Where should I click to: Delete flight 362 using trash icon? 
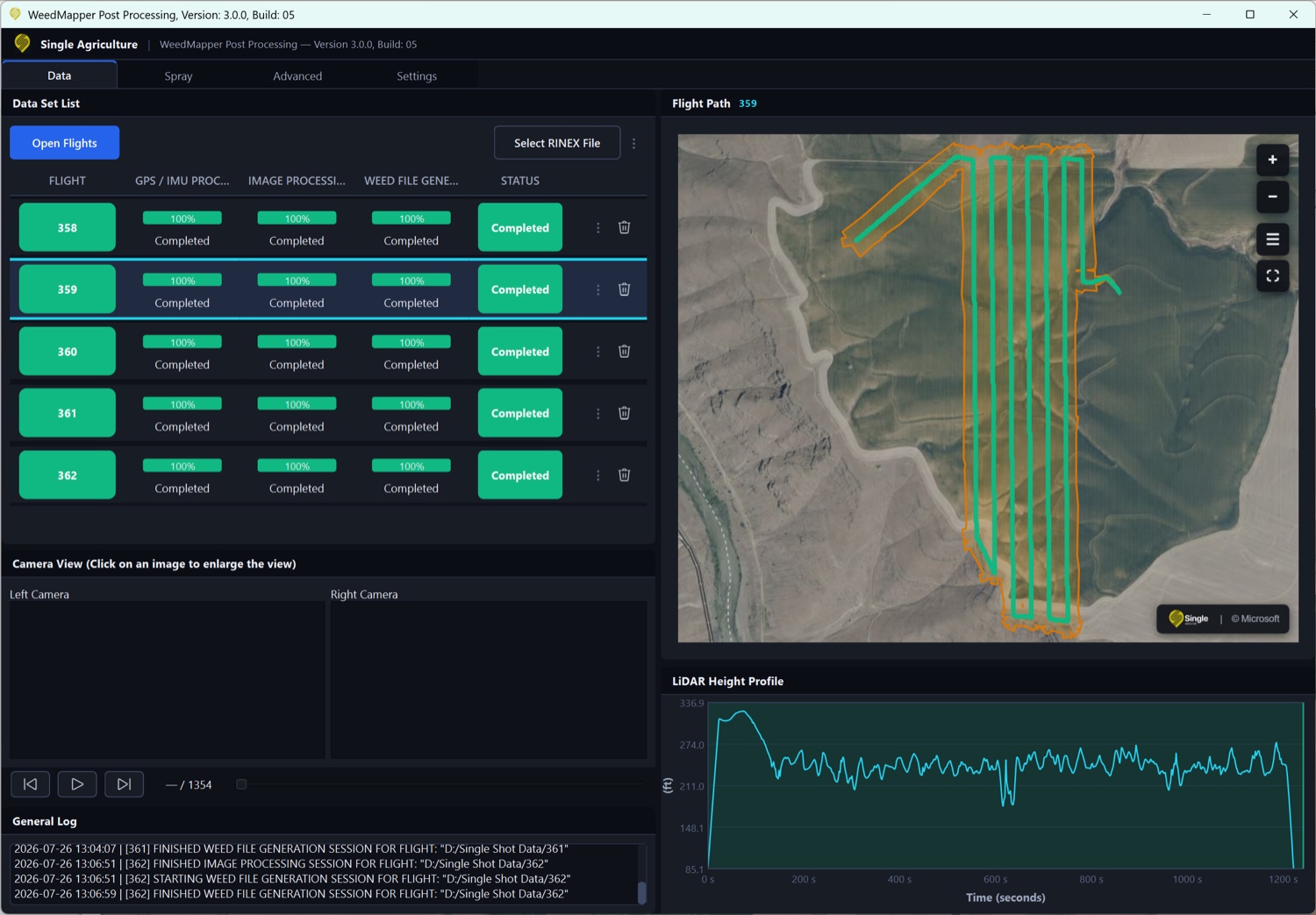tap(624, 475)
